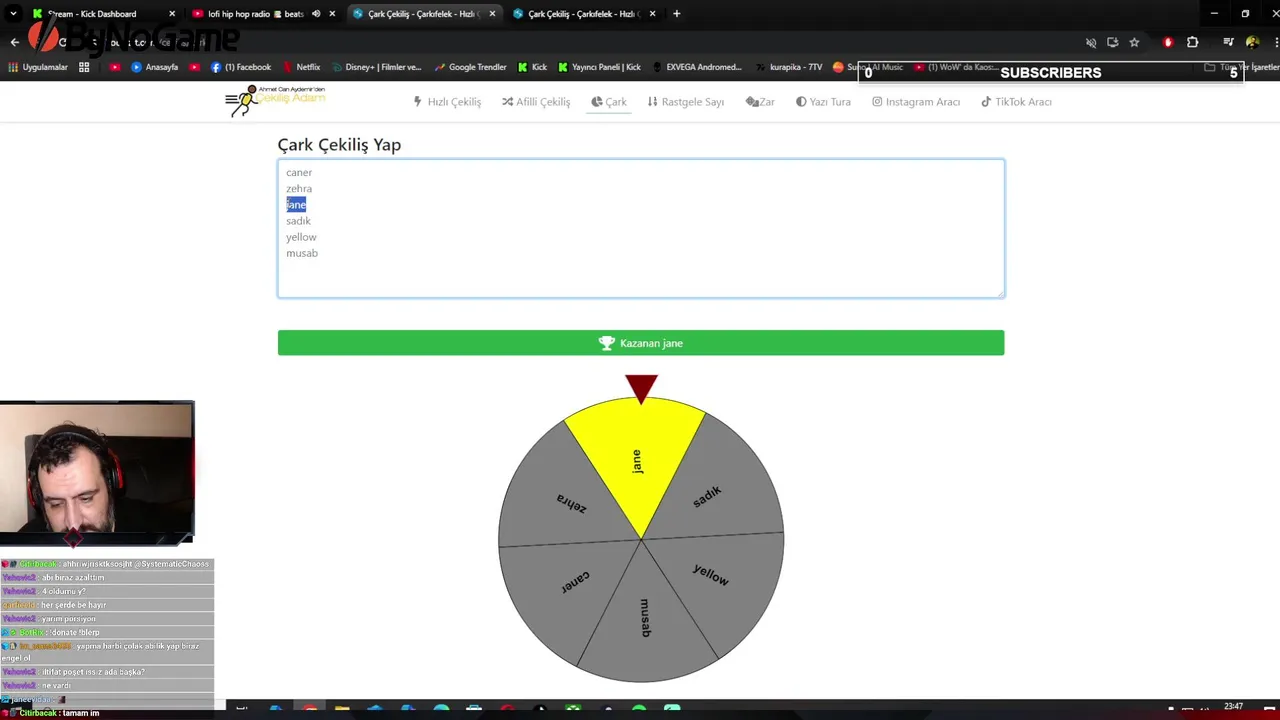Viewport: 1280px width, 720px height.
Task: Open the (1) Facebook bookmark
Action: (x=241, y=67)
